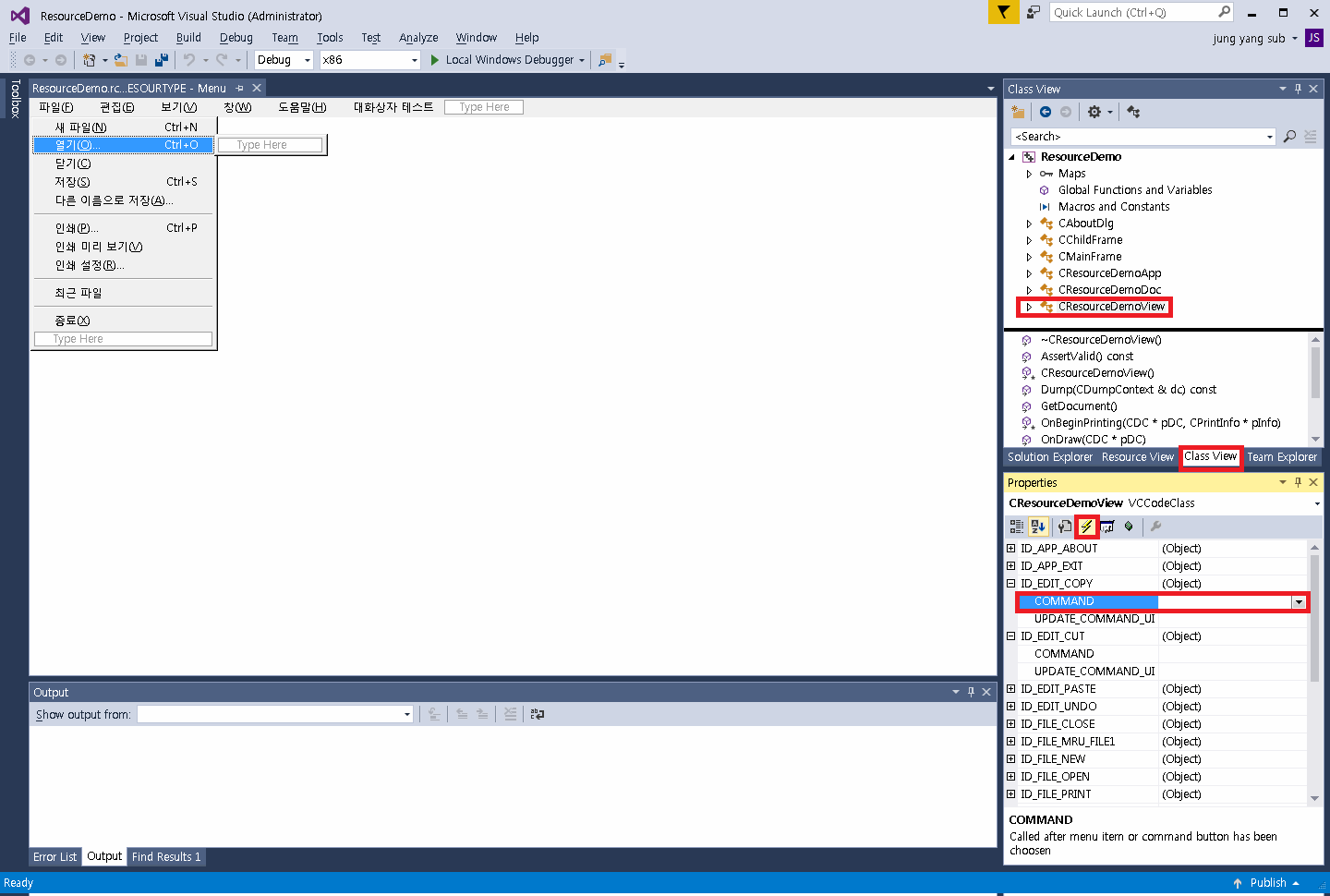This screenshot has width=1330, height=896.
Task: Click the New Folder icon in Class View
Action: pyautogui.click(x=1018, y=112)
